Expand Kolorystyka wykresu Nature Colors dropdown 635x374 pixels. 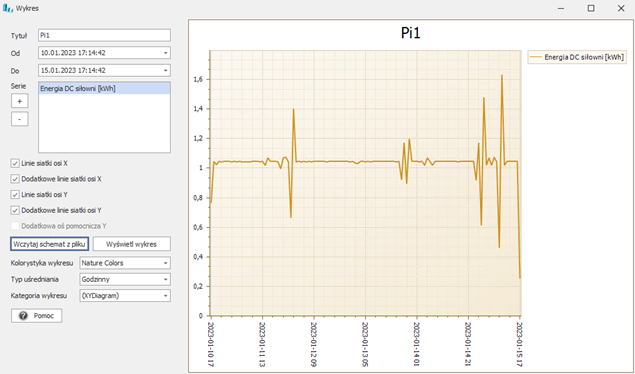coord(165,263)
